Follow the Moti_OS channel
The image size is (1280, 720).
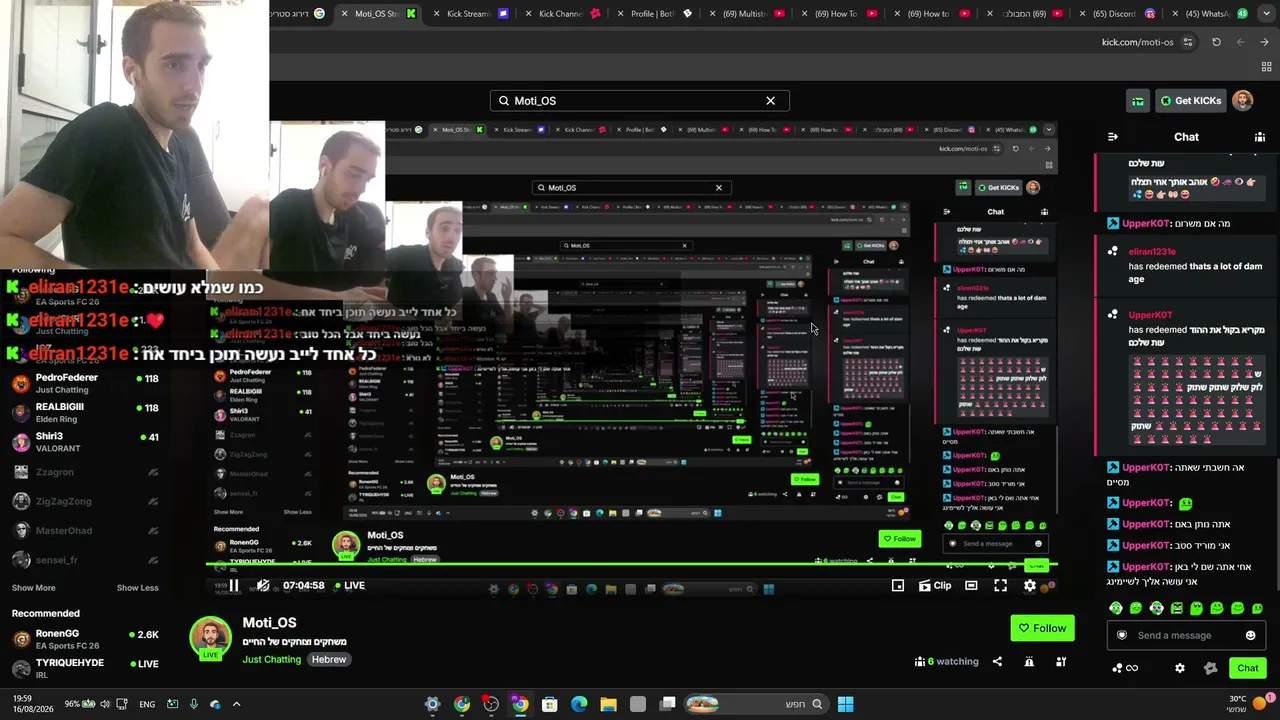pos(1042,628)
